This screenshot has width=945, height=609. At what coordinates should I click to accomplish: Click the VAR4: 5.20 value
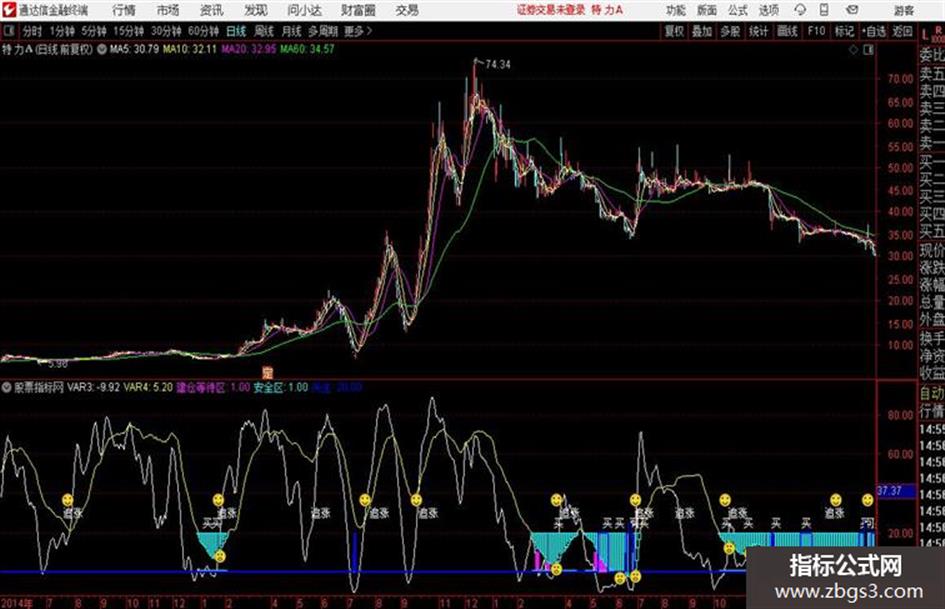148,387
